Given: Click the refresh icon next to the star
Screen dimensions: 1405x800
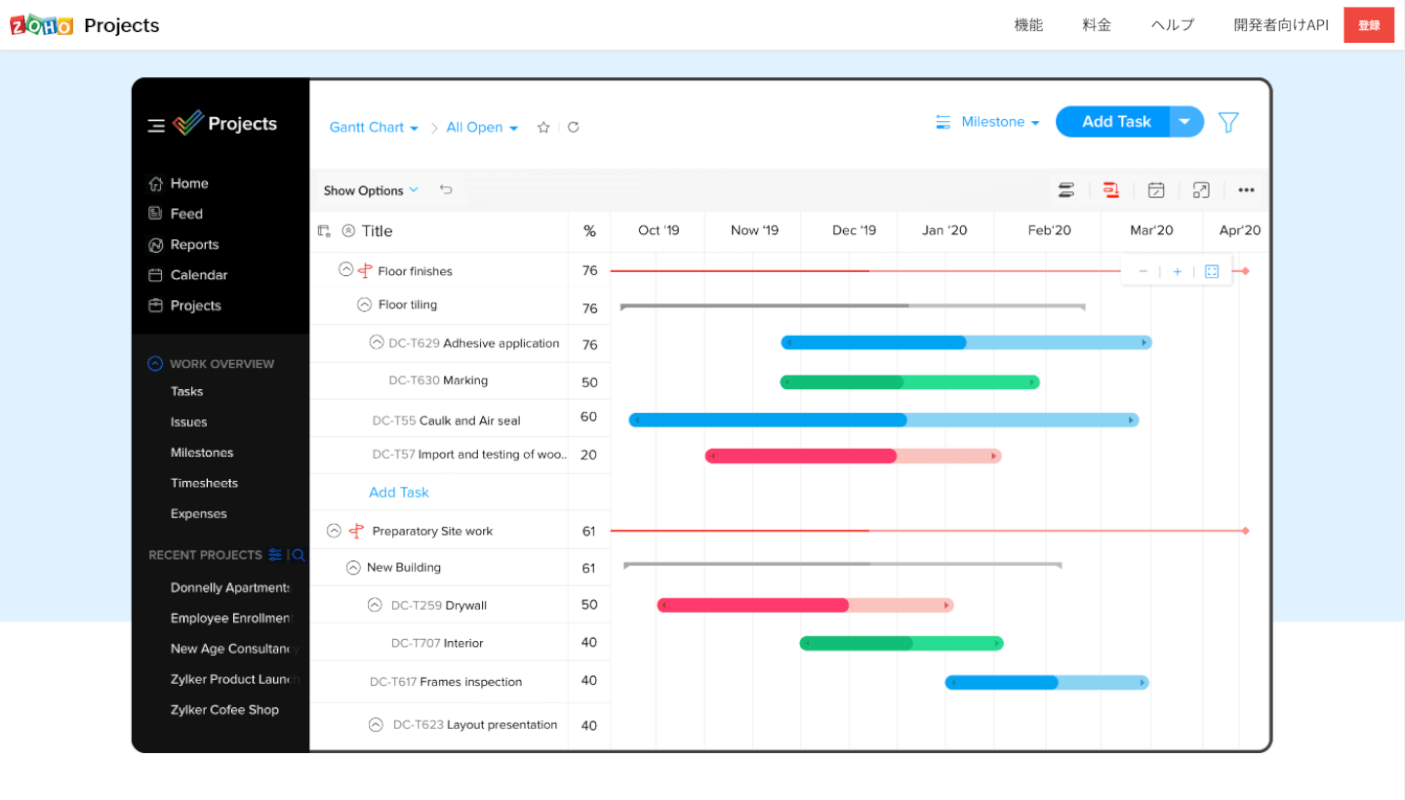Looking at the screenshot, I should point(573,128).
